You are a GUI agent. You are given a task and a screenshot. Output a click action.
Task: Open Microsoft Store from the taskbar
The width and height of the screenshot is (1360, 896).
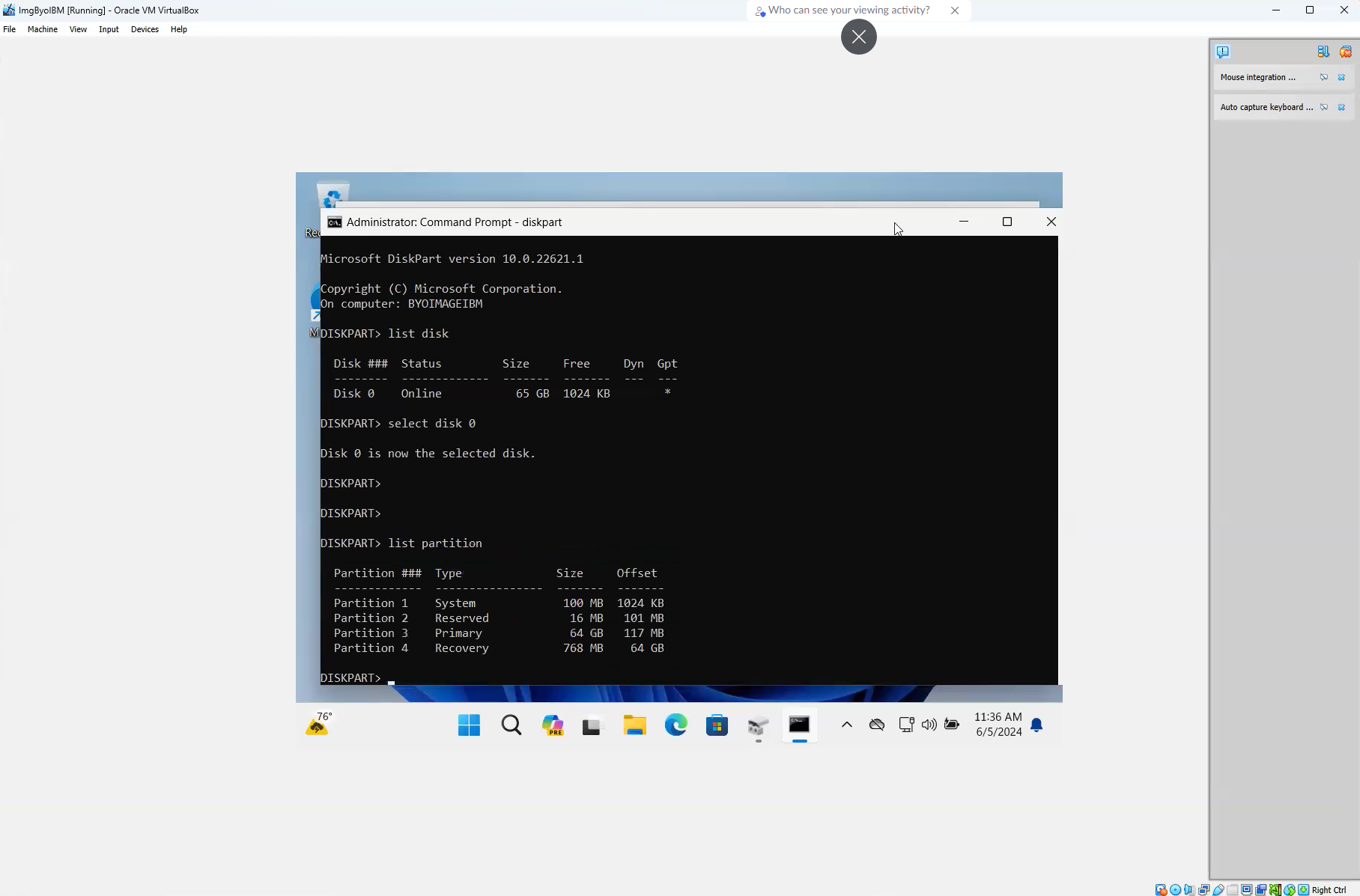717,725
